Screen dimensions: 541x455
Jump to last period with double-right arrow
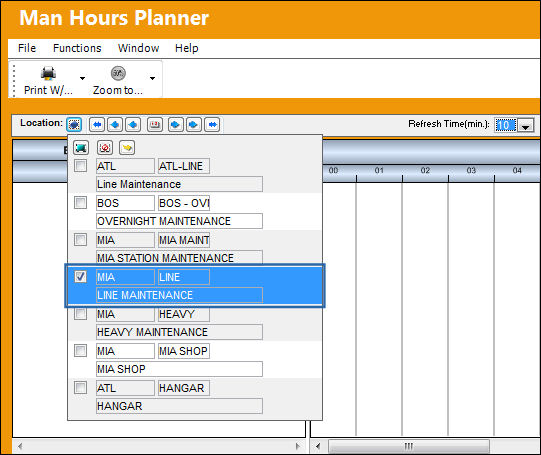click(212, 124)
